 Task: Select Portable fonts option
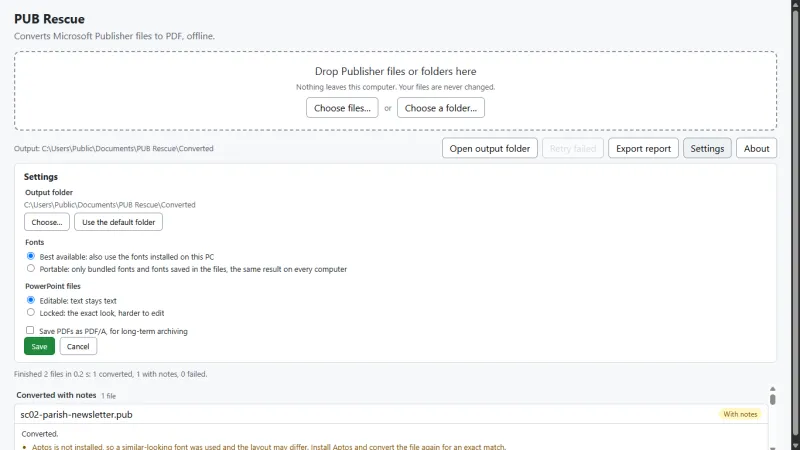[x=31, y=268]
